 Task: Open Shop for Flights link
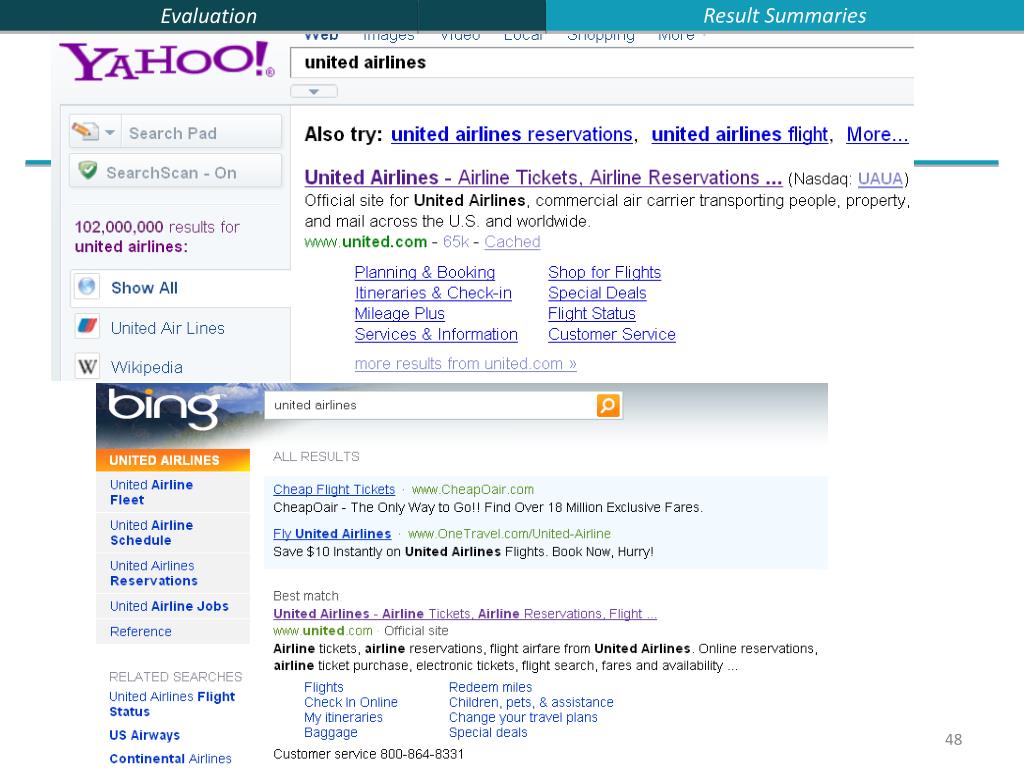click(604, 272)
